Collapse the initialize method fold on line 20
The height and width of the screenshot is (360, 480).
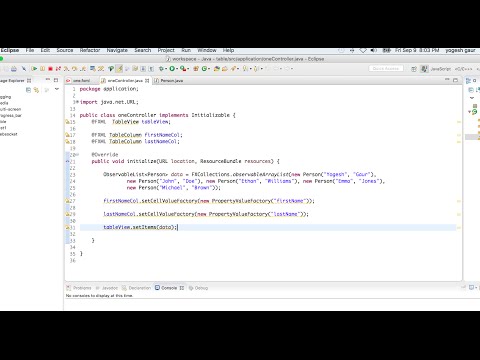coord(77,155)
